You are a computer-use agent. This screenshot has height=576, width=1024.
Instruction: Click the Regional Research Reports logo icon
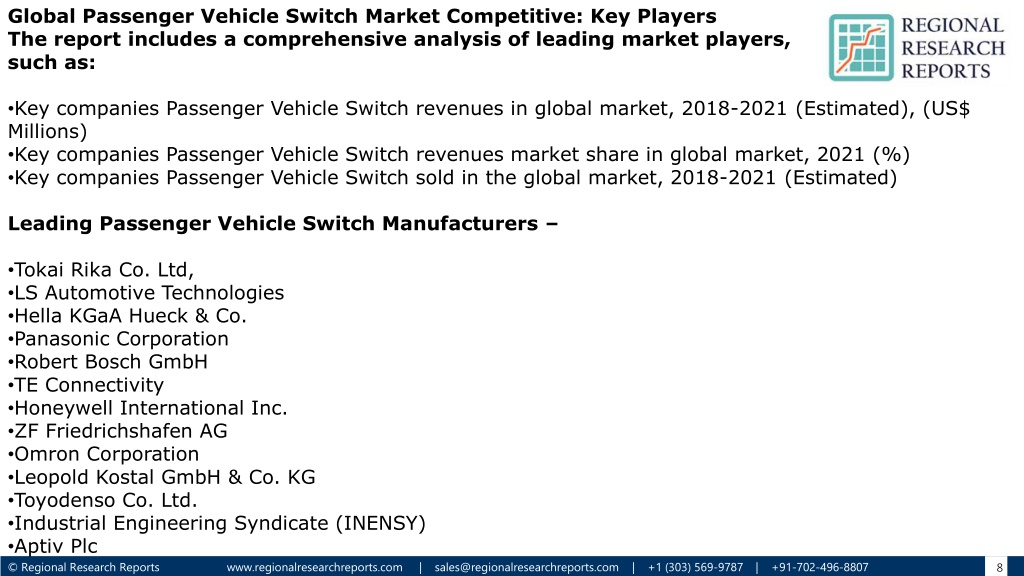pos(861,48)
